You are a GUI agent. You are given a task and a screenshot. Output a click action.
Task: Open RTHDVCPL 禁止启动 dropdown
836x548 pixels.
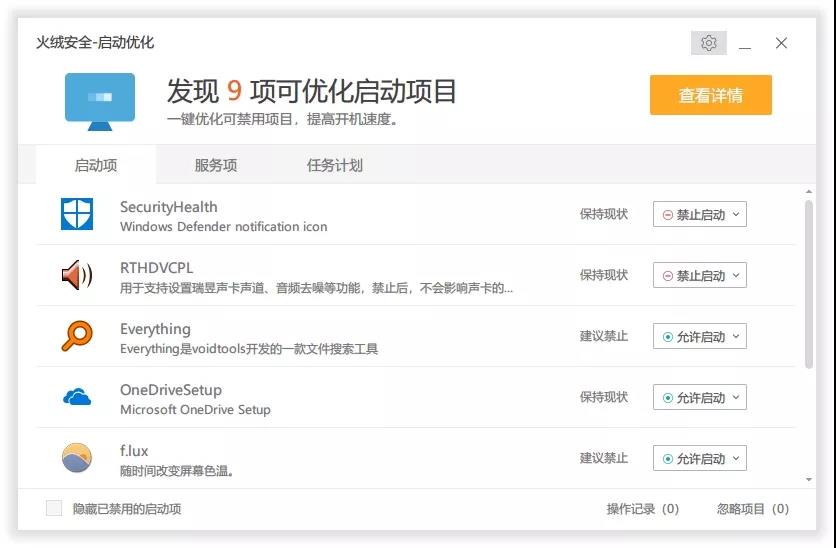[700, 276]
